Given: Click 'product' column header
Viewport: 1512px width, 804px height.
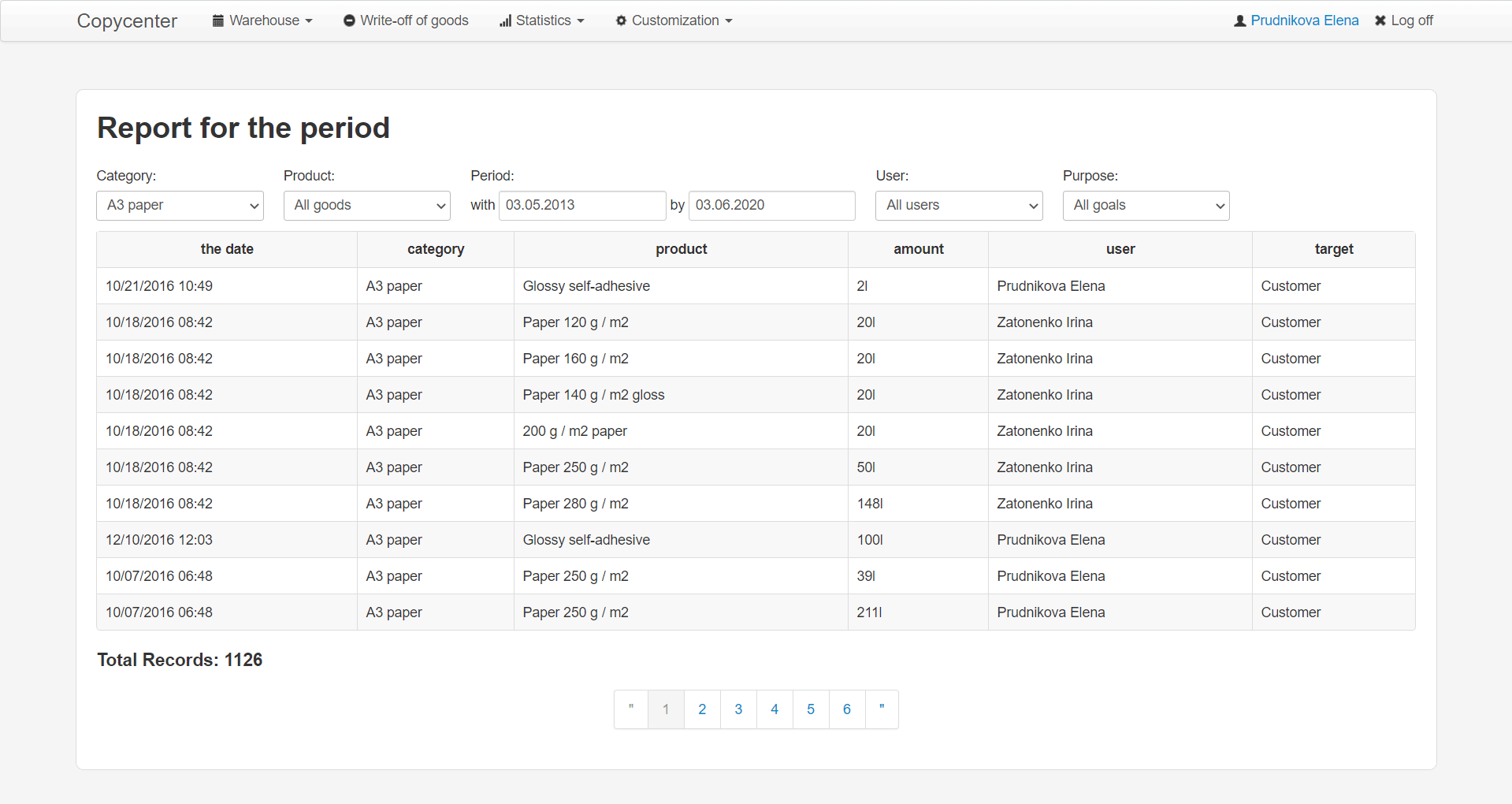Looking at the screenshot, I should point(682,249).
